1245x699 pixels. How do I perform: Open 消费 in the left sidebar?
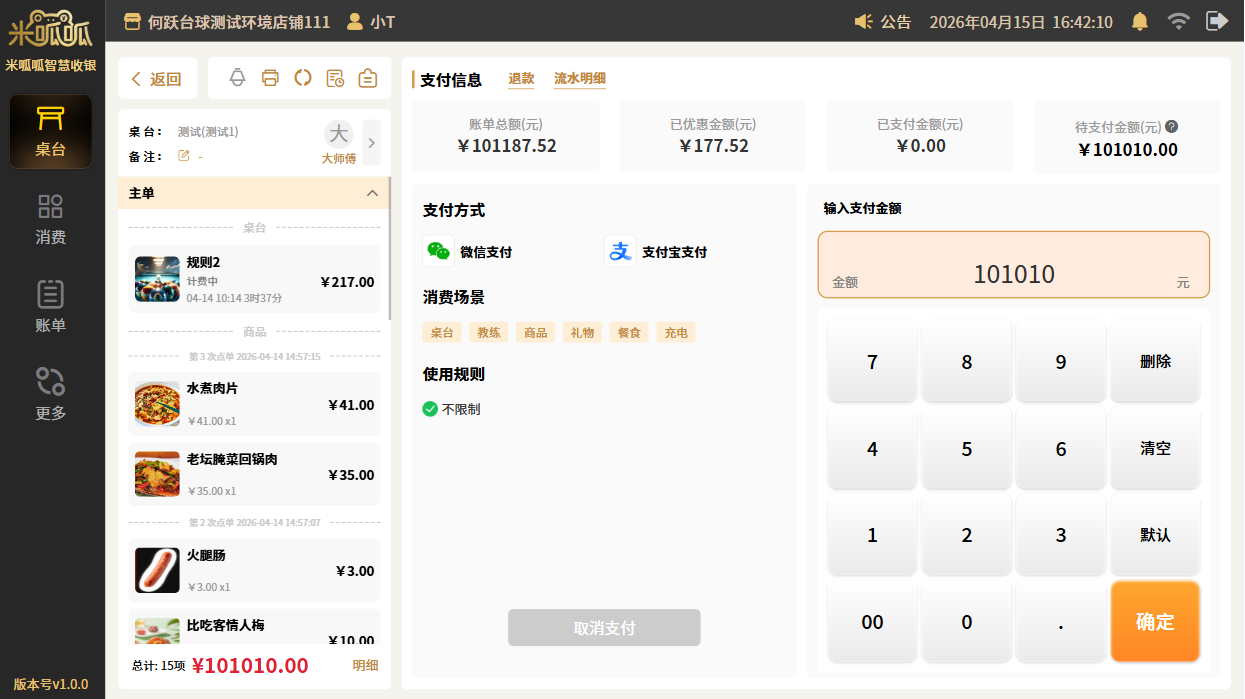point(51,219)
